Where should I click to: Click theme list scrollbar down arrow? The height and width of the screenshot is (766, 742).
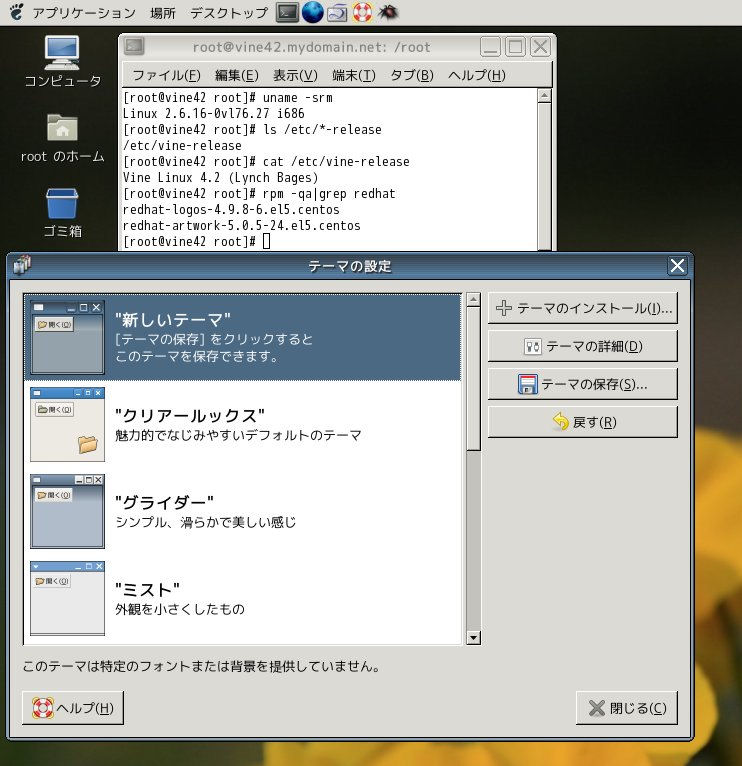(x=473, y=638)
